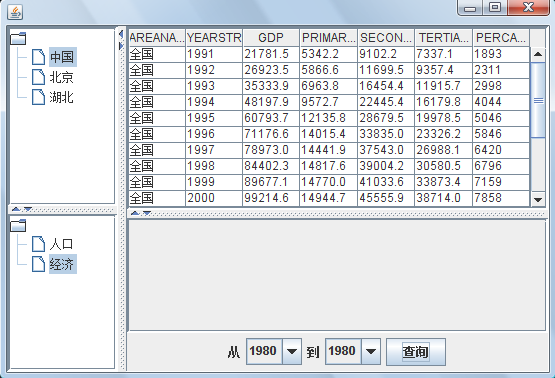Close the application window
Screen dimensions: 555x378
click(x=528, y=7)
